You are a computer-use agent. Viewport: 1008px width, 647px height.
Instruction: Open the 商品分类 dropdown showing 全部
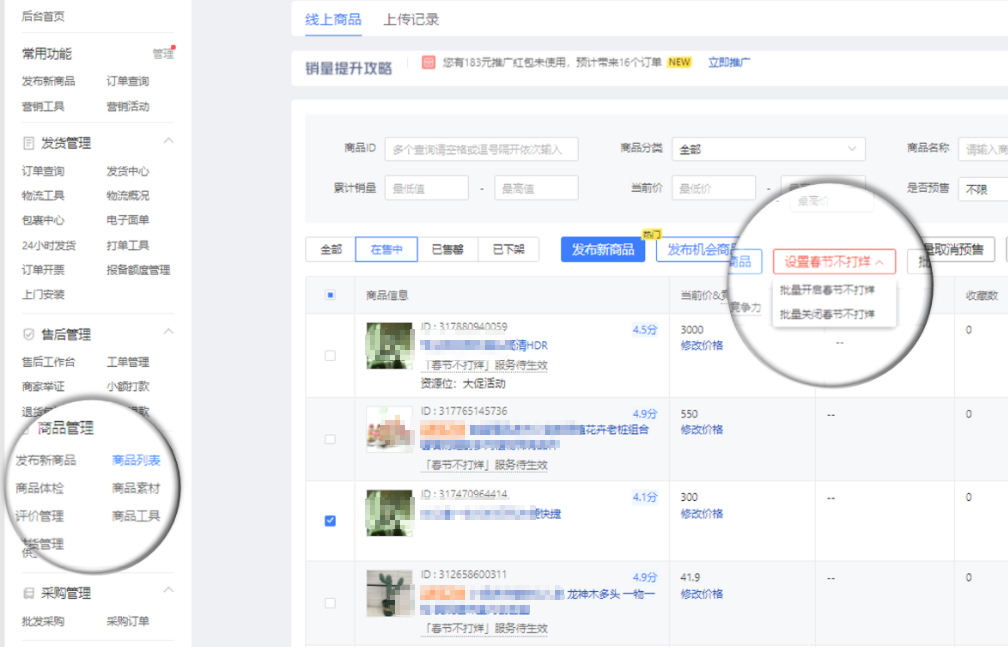(768, 148)
